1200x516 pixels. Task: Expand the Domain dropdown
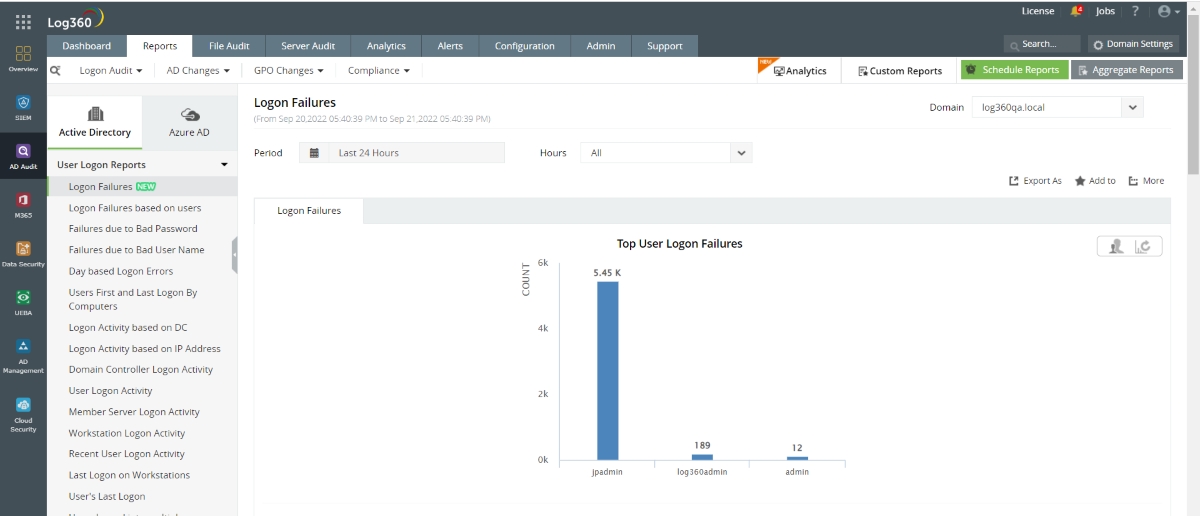point(1132,107)
